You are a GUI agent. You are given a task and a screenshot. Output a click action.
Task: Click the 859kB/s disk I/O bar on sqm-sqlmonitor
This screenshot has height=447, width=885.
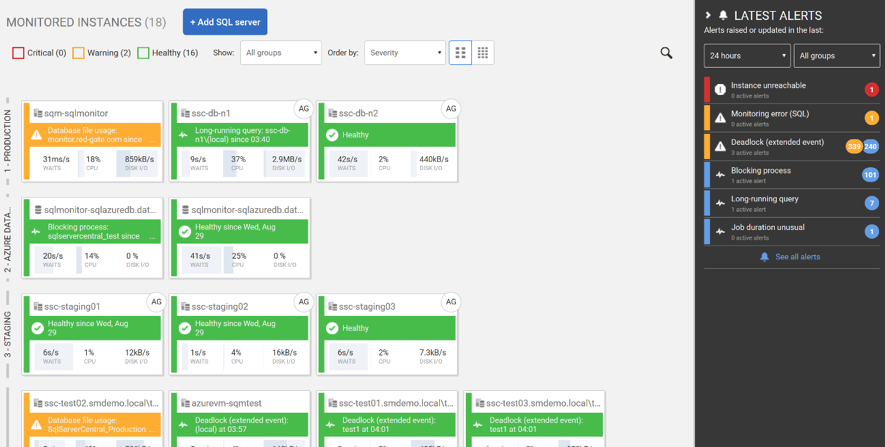[x=136, y=163]
